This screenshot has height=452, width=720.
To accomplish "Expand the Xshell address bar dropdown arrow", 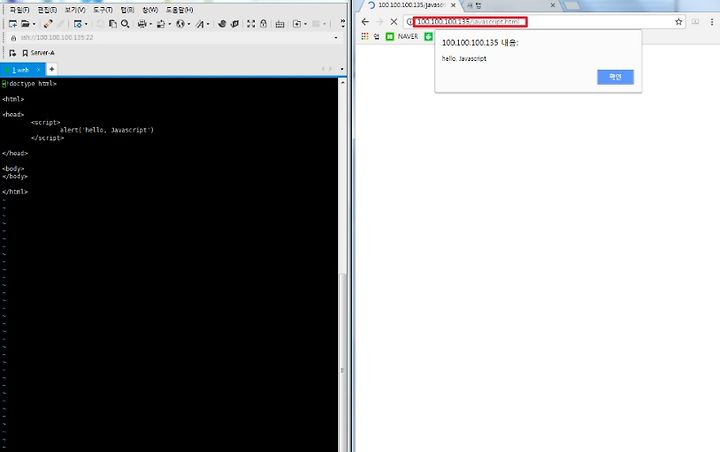I will (x=336, y=38).
